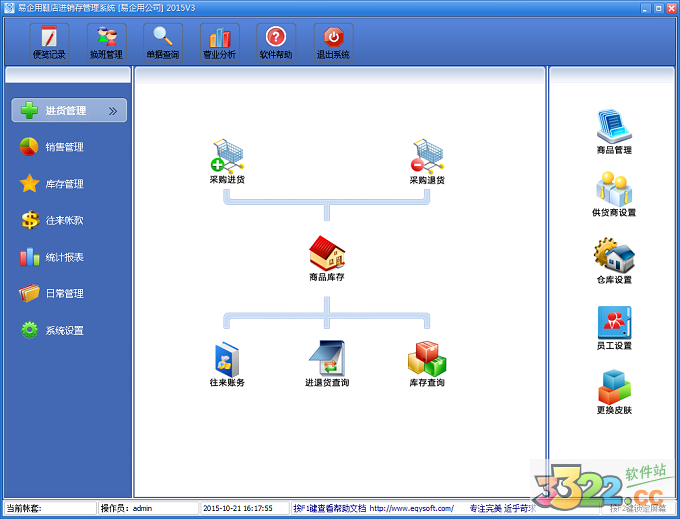Viewport: 680px width, 519px height.
Task: Open the www.eqysoft.com link in status bar
Action: coord(412,508)
